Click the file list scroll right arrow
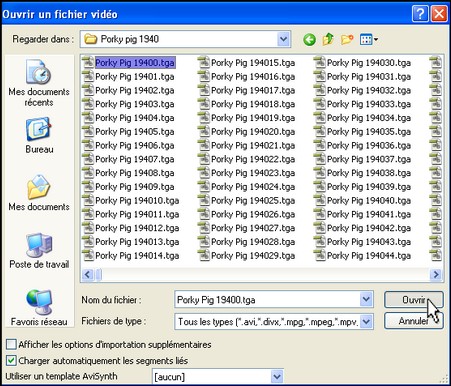 click(x=436, y=275)
